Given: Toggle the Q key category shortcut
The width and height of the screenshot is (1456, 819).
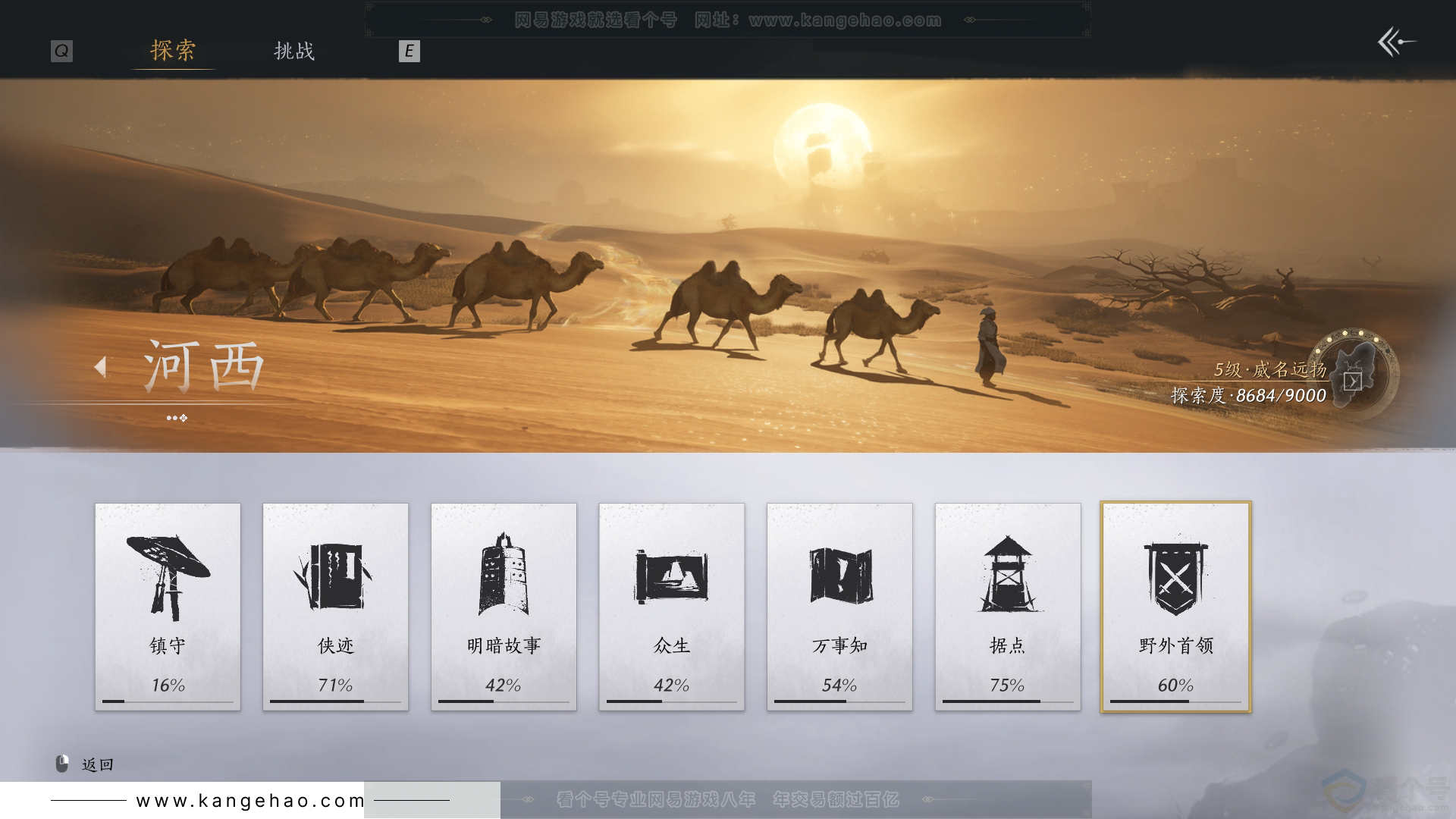Looking at the screenshot, I should (61, 52).
